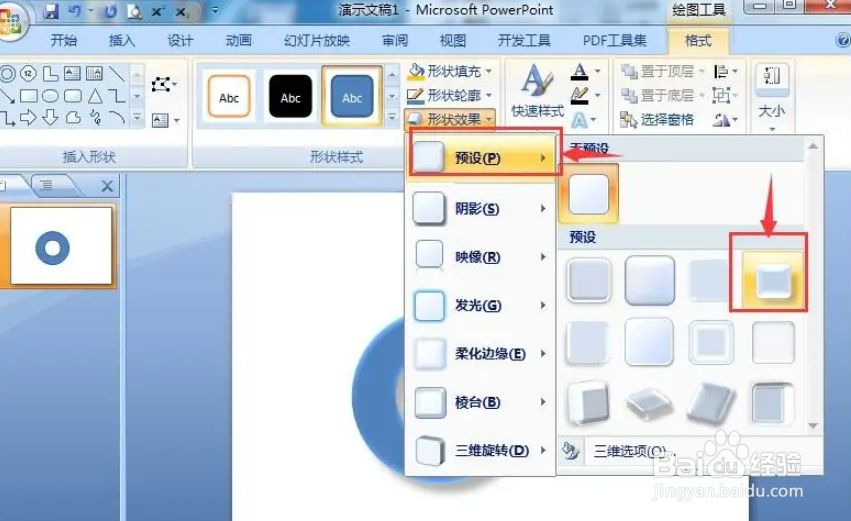Apply the white orange-outline Abc style

tap(229, 97)
